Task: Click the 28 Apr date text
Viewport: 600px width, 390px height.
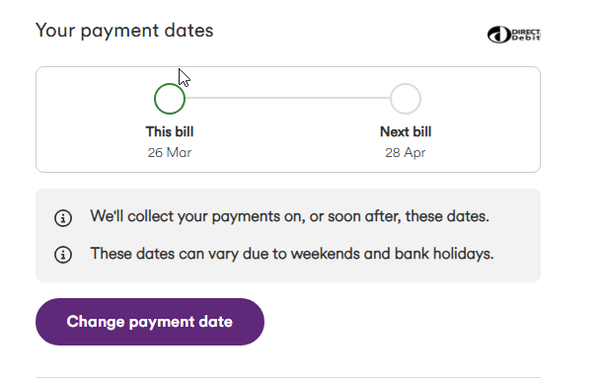Action: [405, 153]
